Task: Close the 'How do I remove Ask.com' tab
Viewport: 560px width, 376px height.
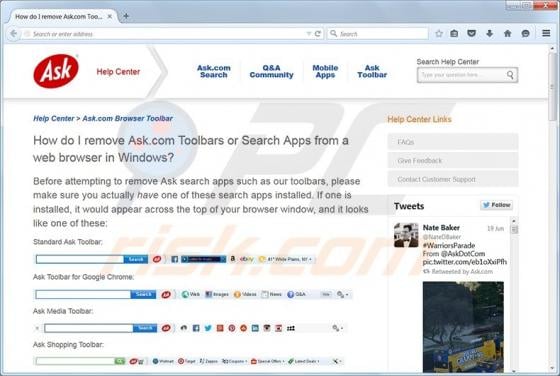Action: pyautogui.click(x=110, y=16)
